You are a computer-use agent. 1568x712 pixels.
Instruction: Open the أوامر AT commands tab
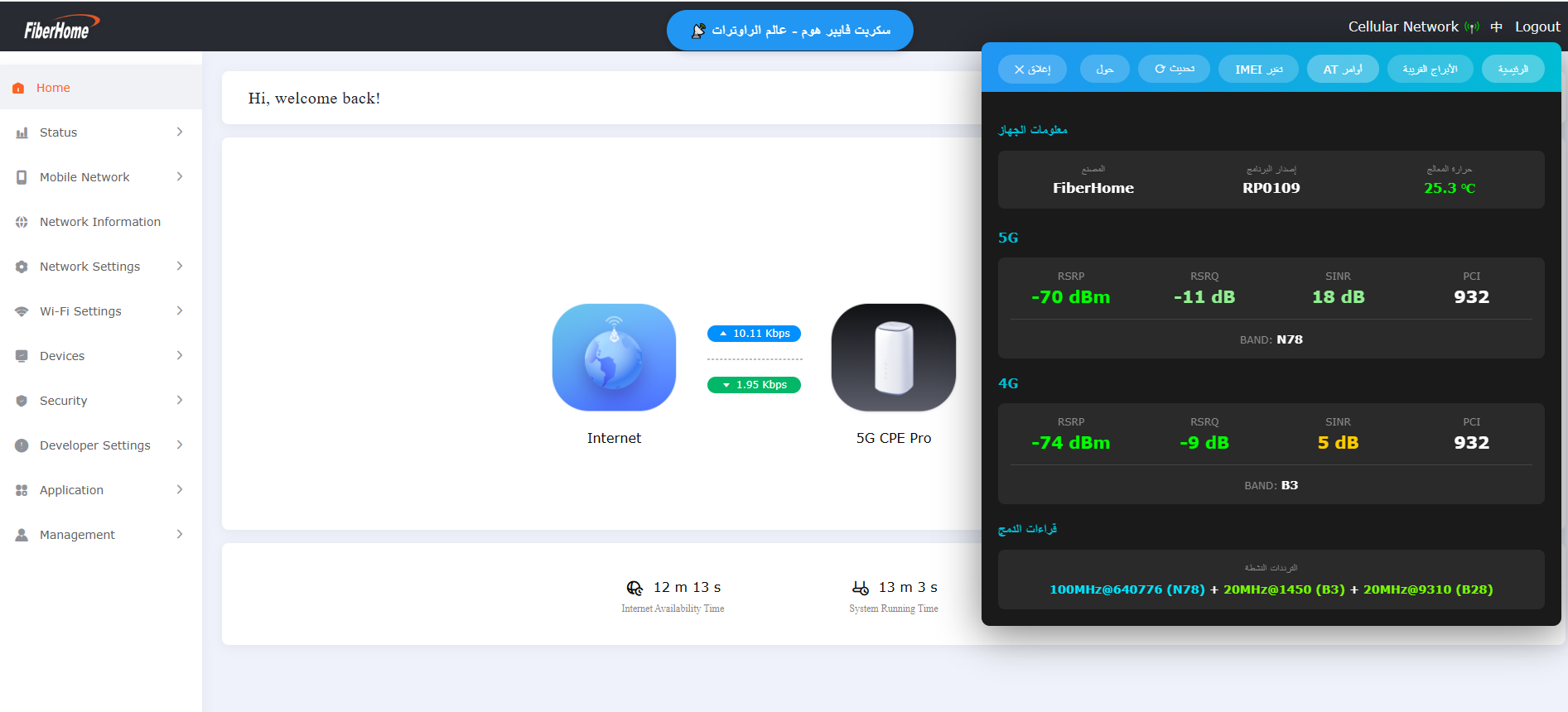click(1343, 70)
